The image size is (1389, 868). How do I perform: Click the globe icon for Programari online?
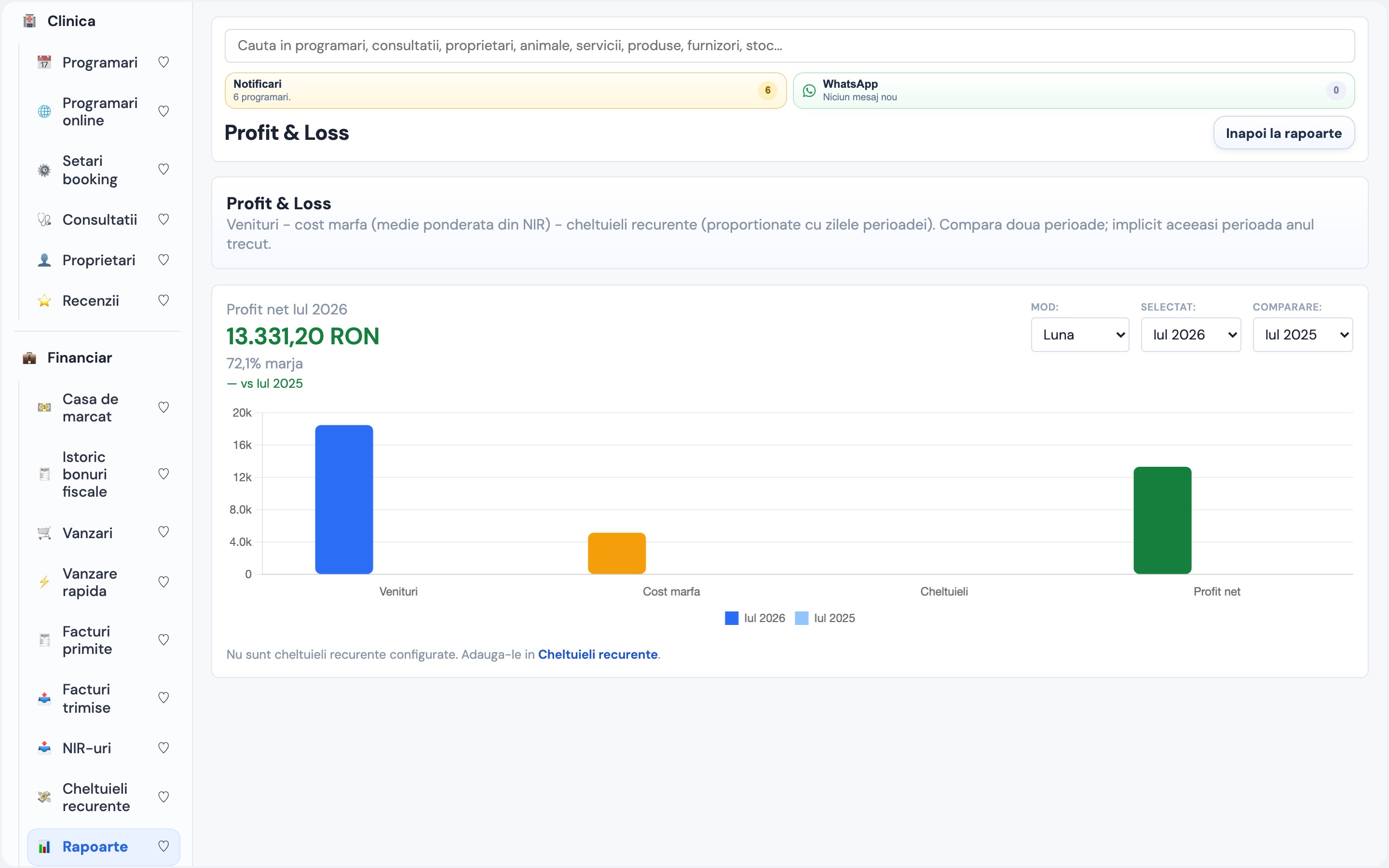(x=44, y=111)
